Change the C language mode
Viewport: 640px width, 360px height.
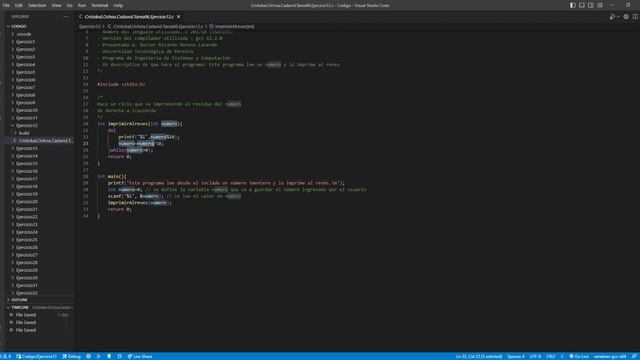coord(562,356)
